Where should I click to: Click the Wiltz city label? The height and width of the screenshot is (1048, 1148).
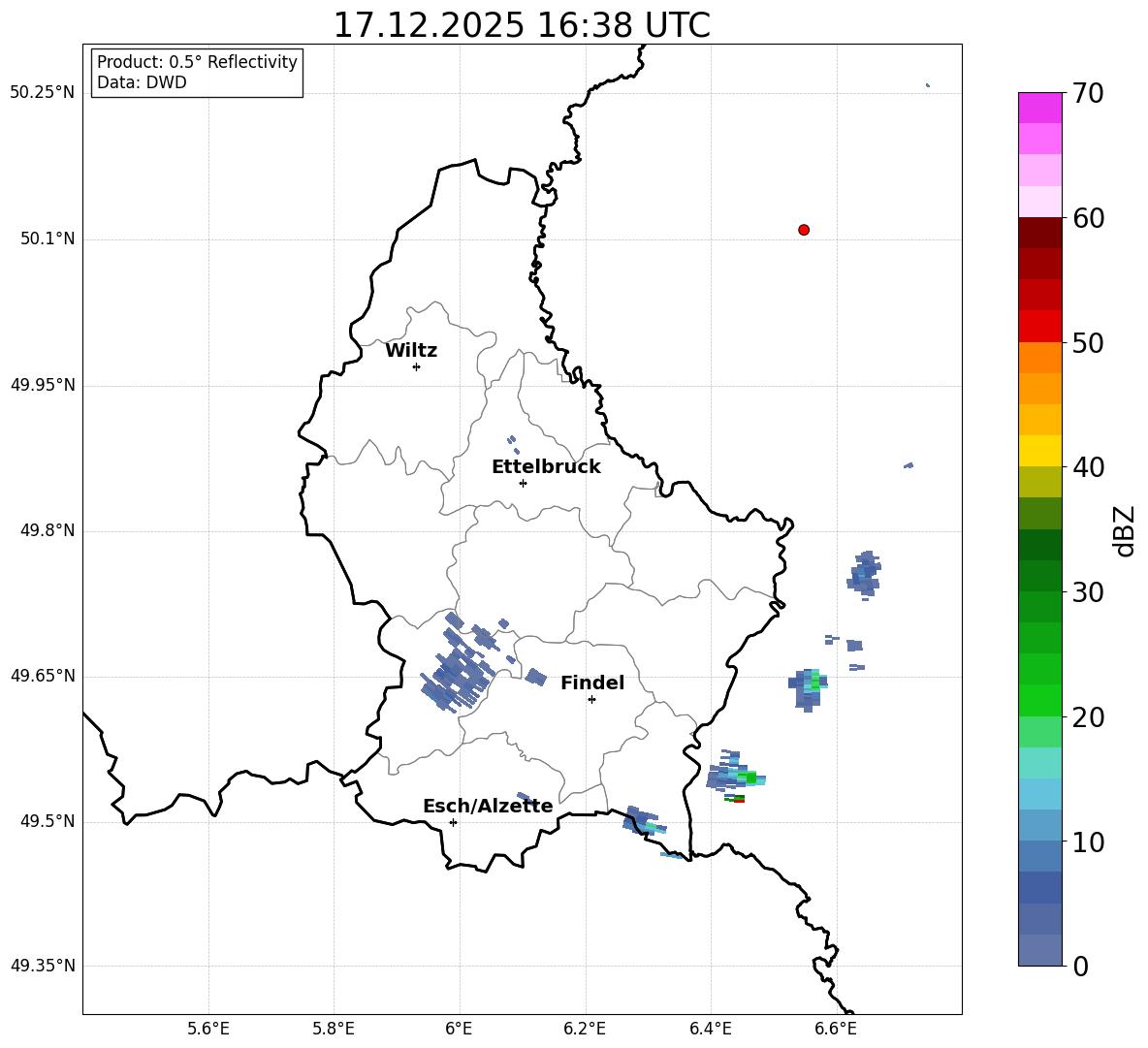tap(411, 351)
